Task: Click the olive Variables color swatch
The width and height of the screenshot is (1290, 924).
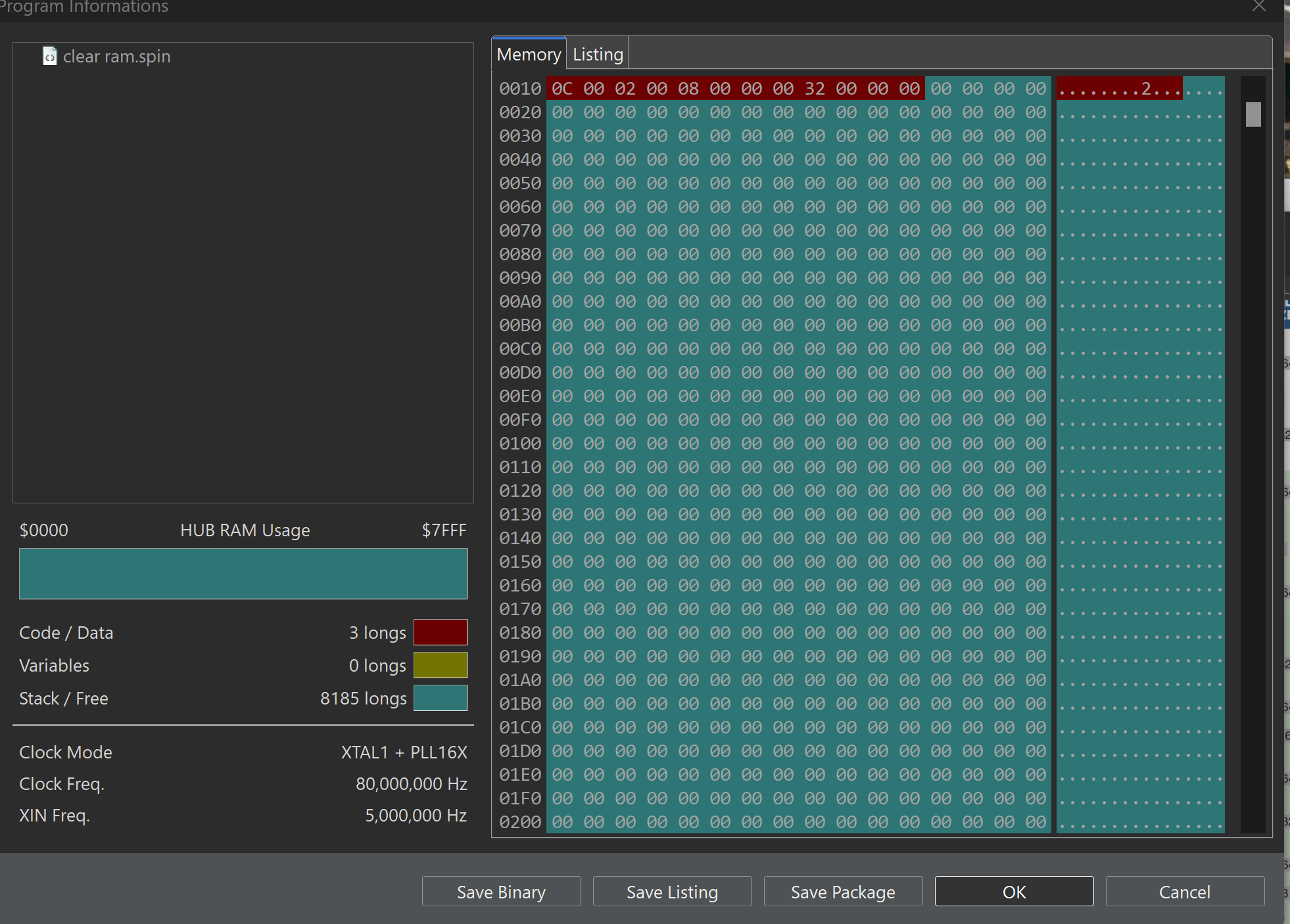Action: [440, 665]
